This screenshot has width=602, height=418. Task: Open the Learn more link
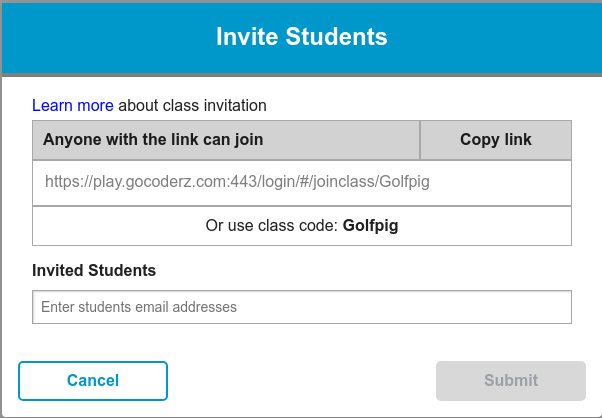point(73,105)
